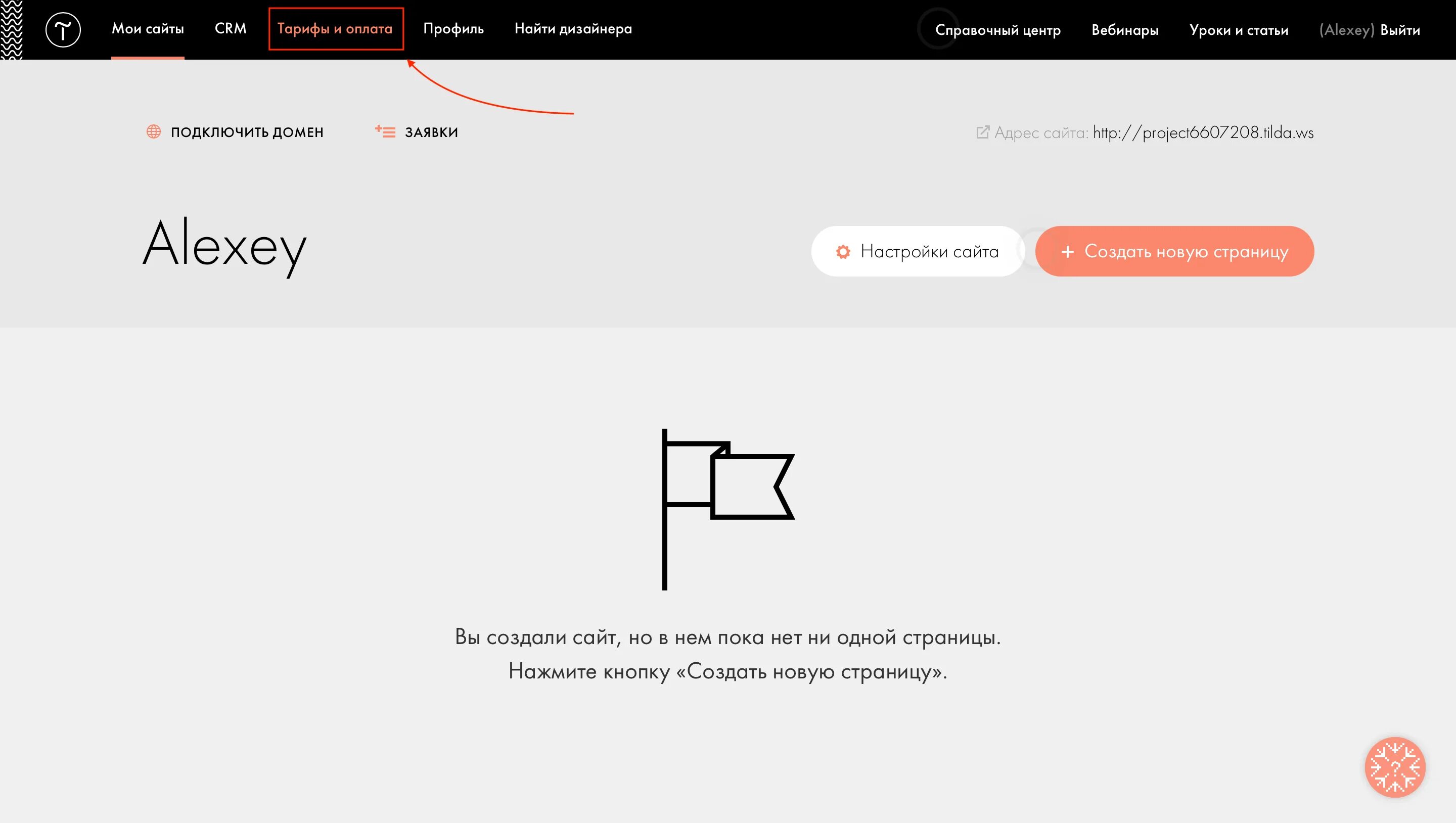
Task: Click the Tilda logo icon
Action: click(x=63, y=29)
